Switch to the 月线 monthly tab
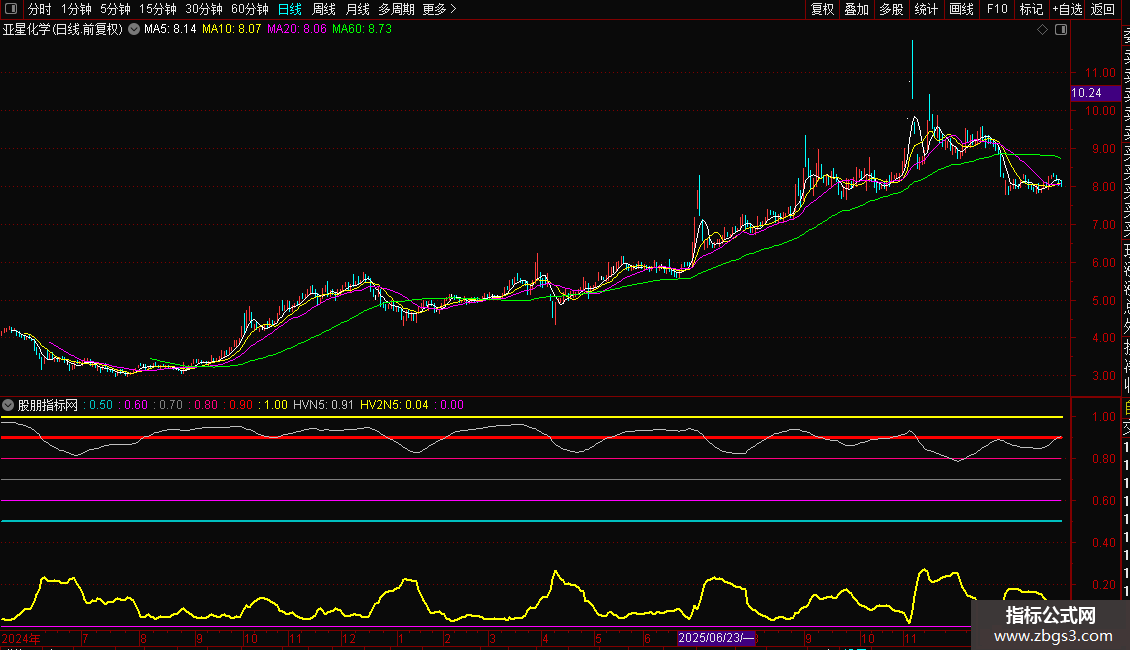 click(x=357, y=9)
